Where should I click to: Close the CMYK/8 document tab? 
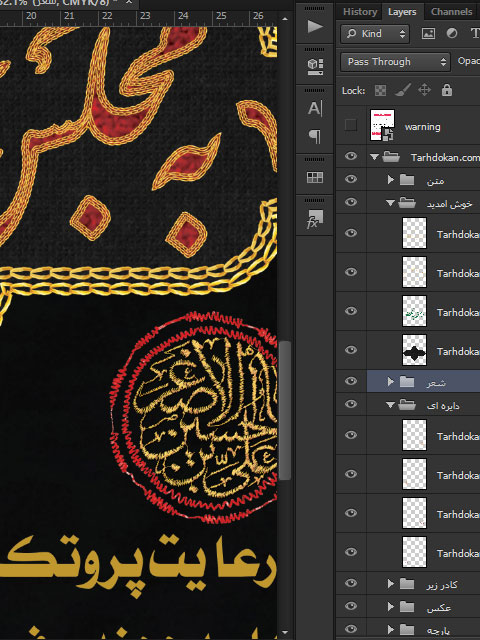click(x=129, y=3)
